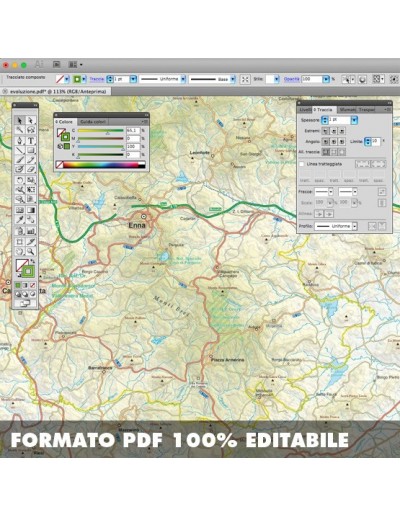Choose the first All. traccia alignment option
The image size is (400, 517).
325,152
